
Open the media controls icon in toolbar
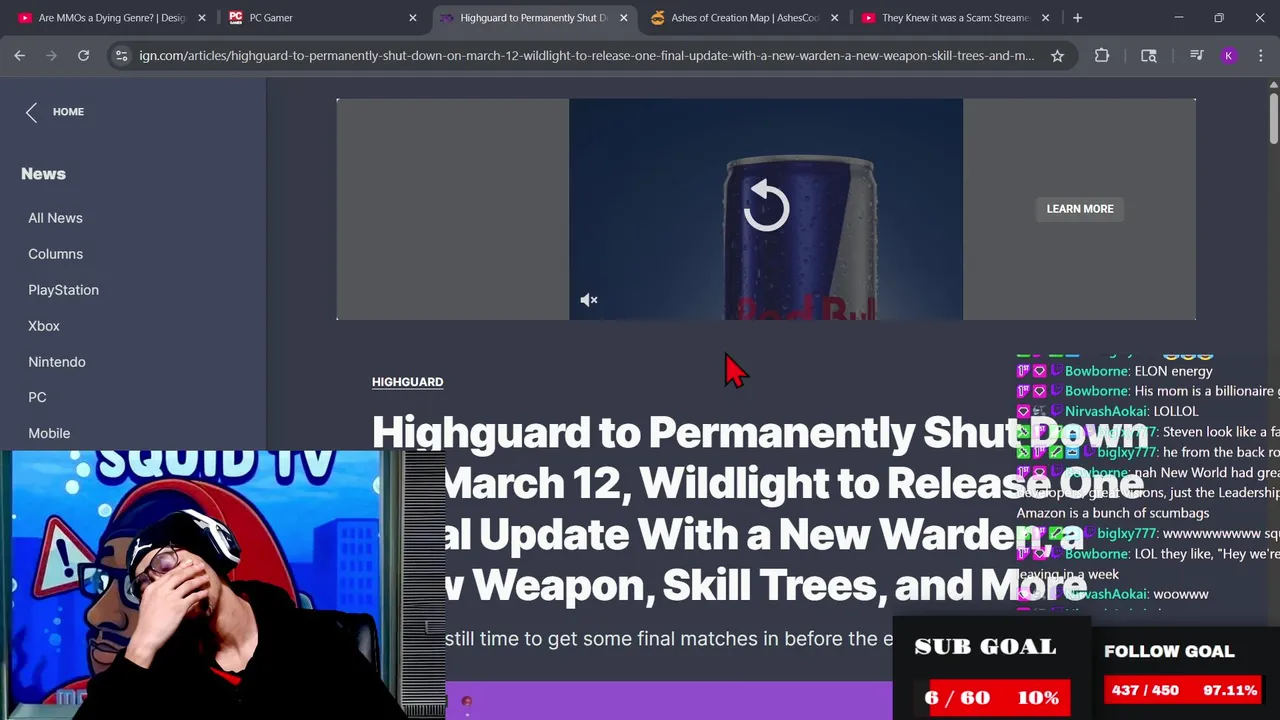pyautogui.click(x=1196, y=56)
